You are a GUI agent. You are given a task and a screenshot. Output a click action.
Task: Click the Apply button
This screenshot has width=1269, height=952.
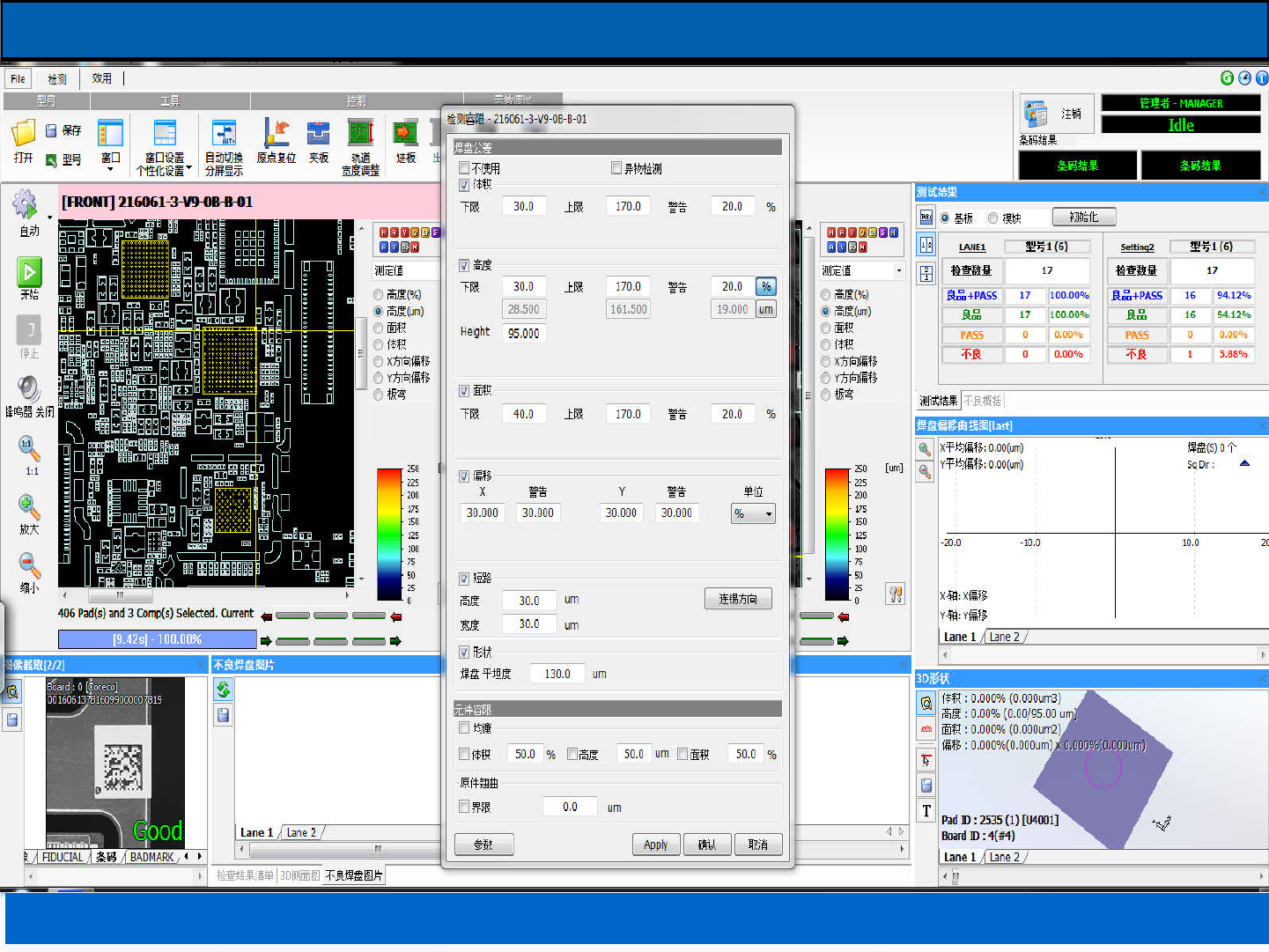(656, 845)
